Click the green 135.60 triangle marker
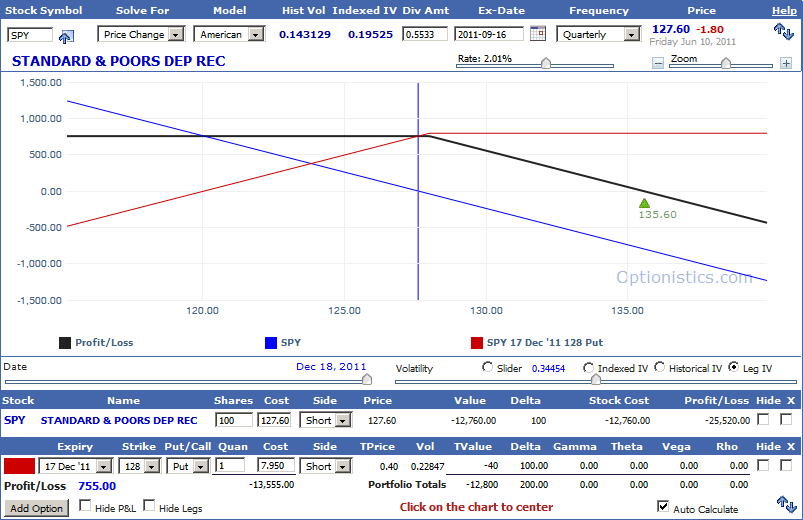 coord(644,203)
